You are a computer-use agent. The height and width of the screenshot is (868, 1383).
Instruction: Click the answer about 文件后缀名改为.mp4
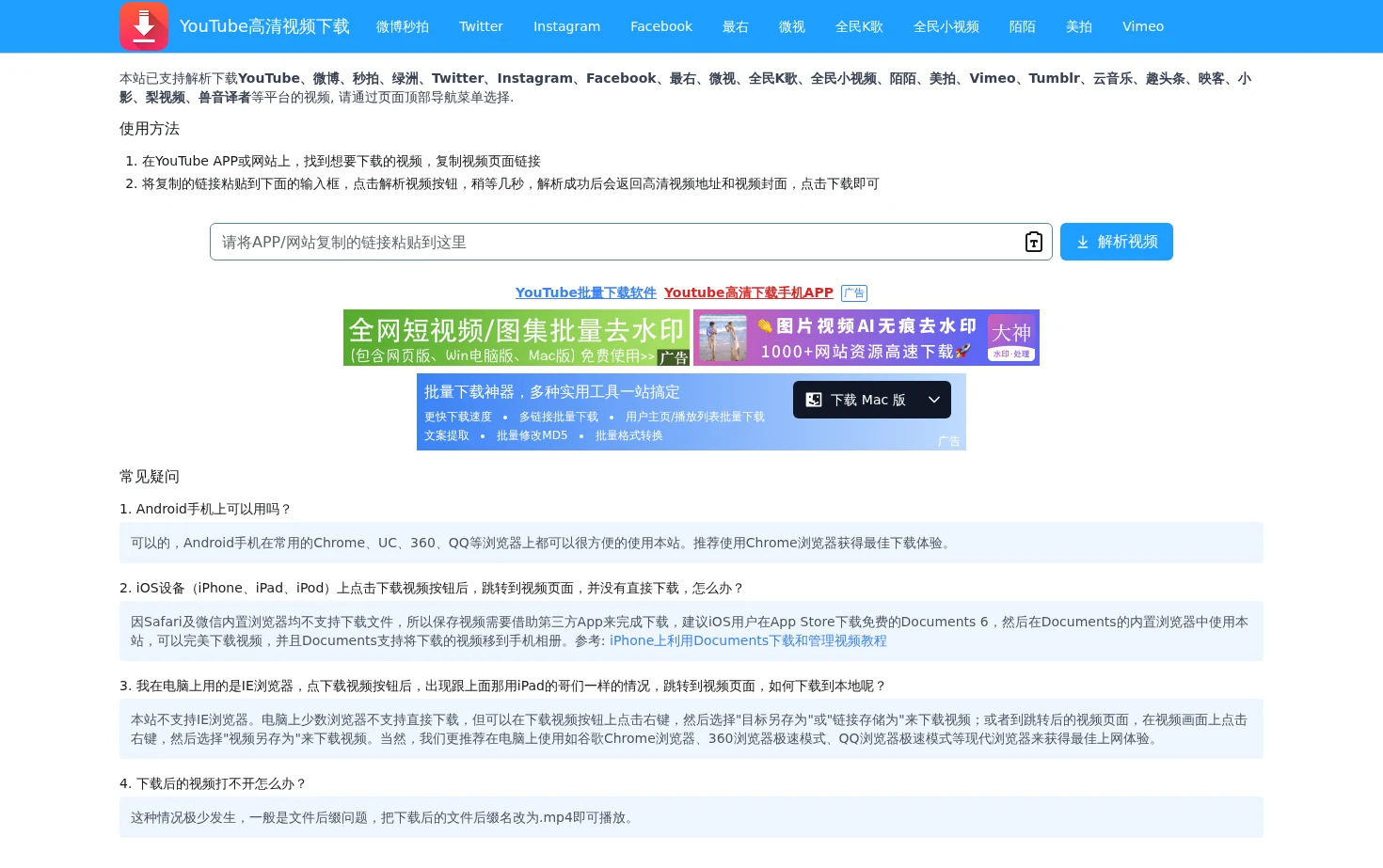pyautogui.click(x=691, y=817)
